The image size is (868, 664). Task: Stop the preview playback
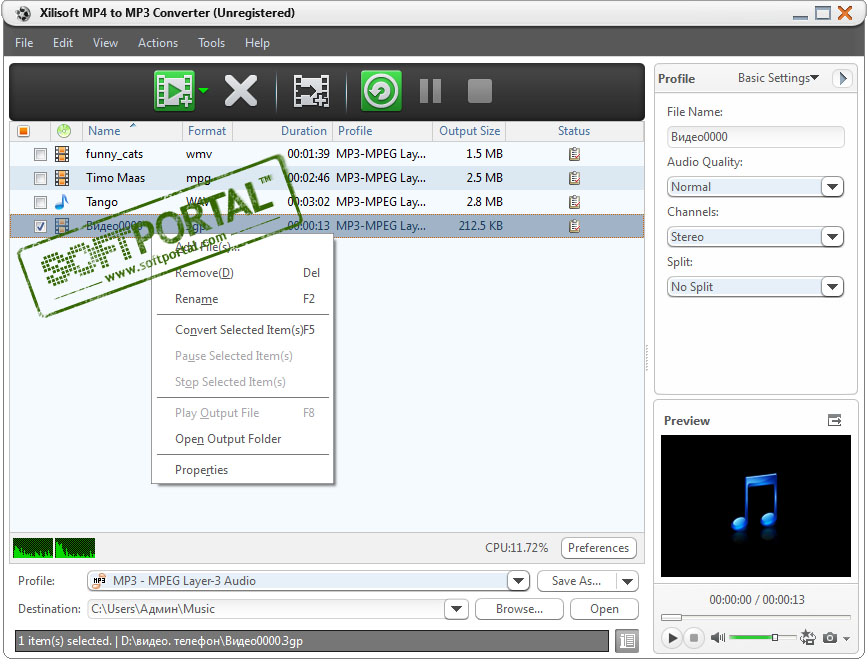tap(694, 638)
